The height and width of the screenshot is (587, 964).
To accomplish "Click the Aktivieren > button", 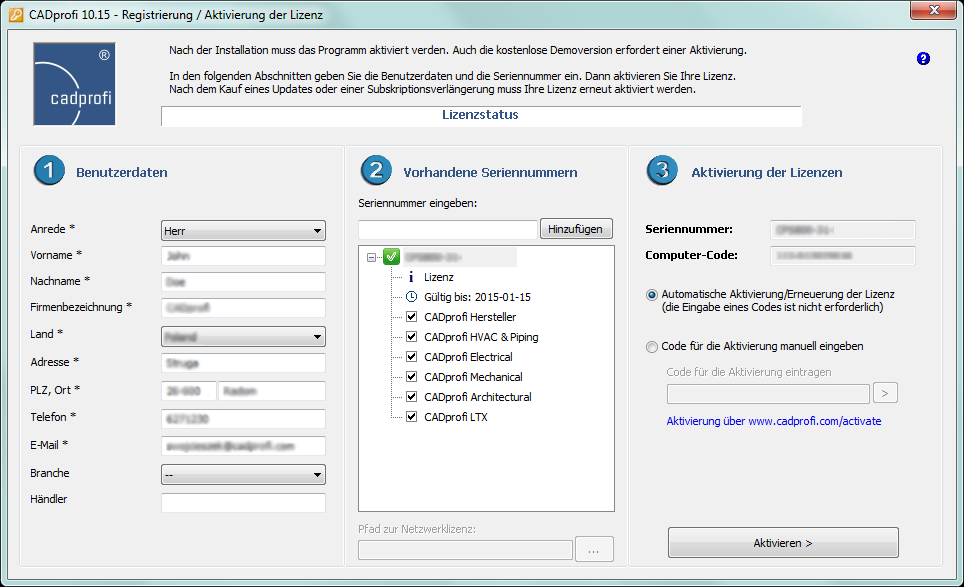I will pos(783,543).
